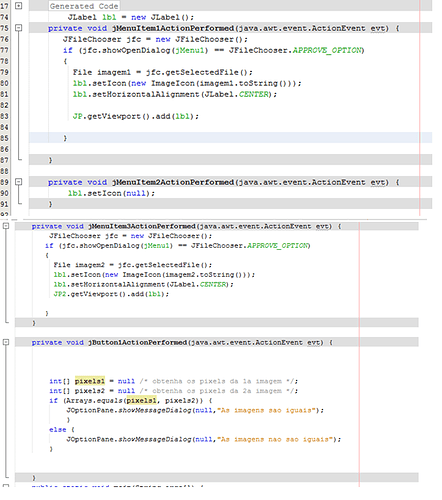The height and width of the screenshot is (500, 442).
Task: Click the JLabel.CENTER constant on line 81
Action: (254, 94)
